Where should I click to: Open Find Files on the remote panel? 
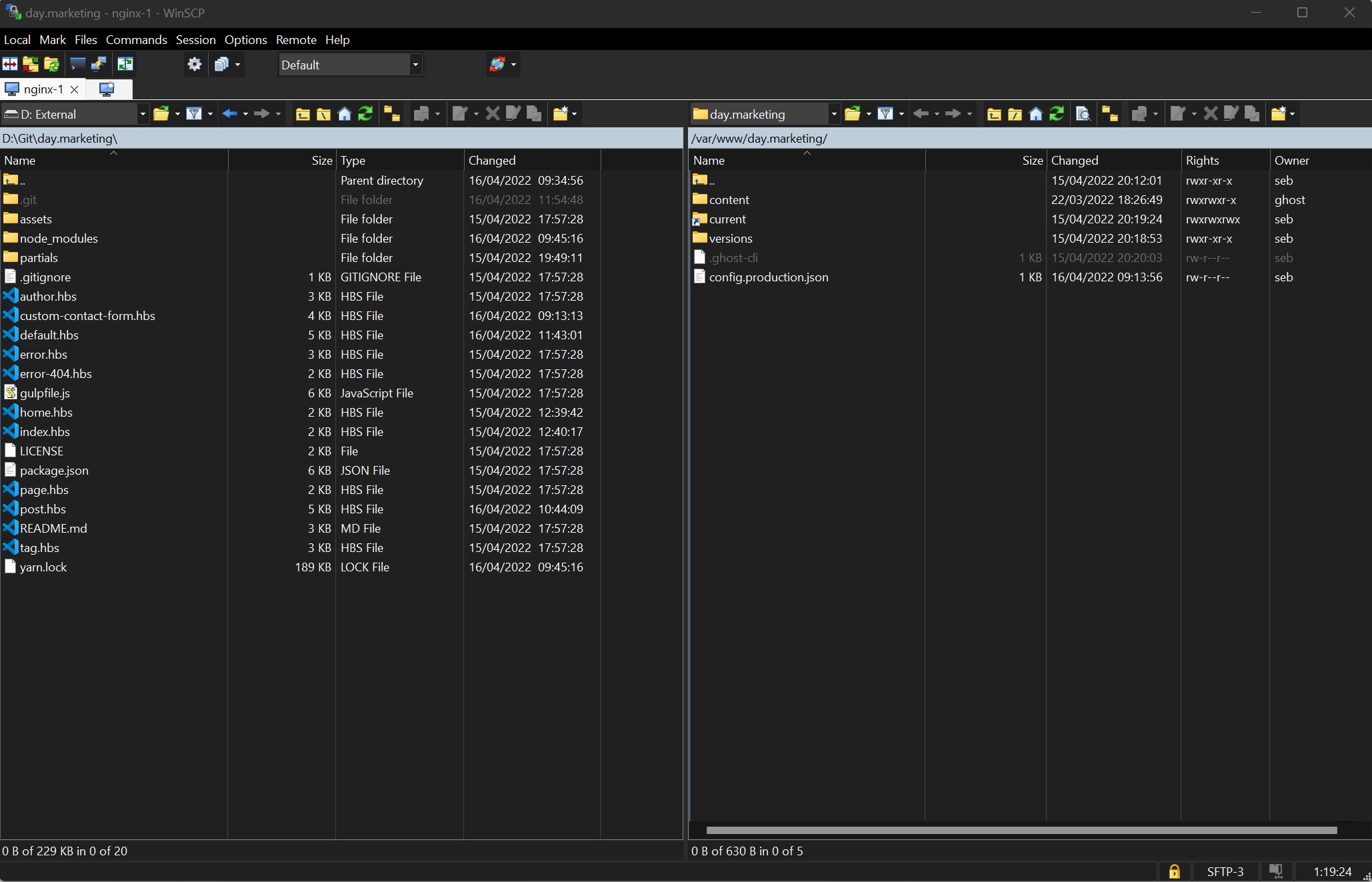(1083, 113)
